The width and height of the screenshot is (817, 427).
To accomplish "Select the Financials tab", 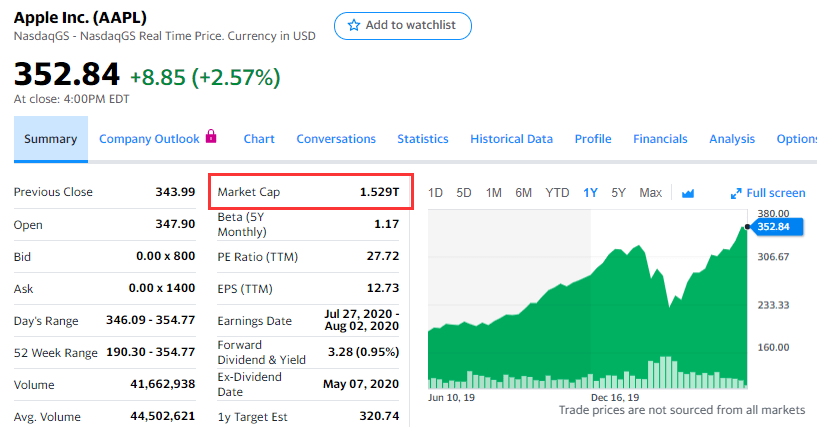I will pyautogui.click(x=660, y=139).
